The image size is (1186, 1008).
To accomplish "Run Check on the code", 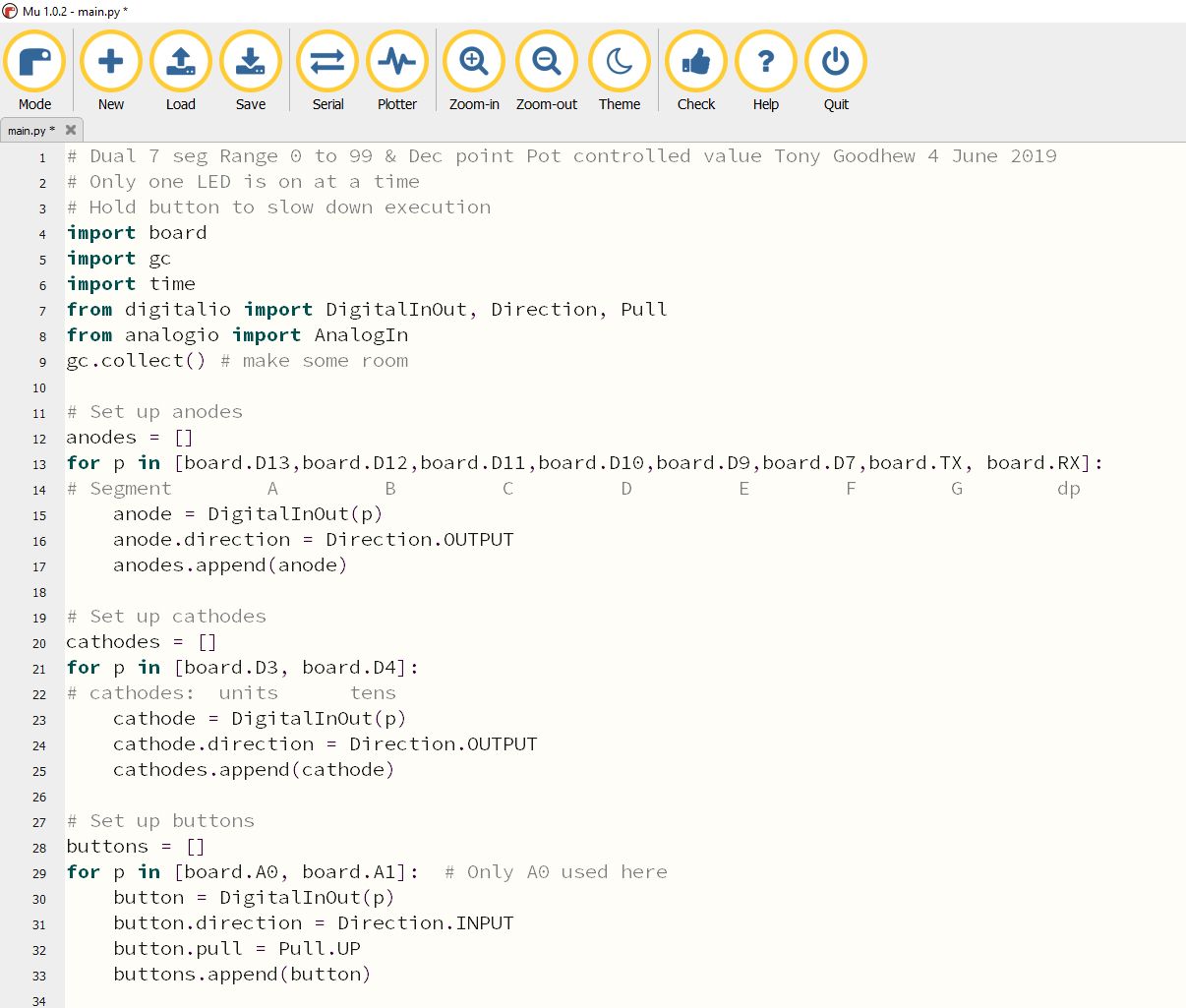I will click(x=696, y=62).
